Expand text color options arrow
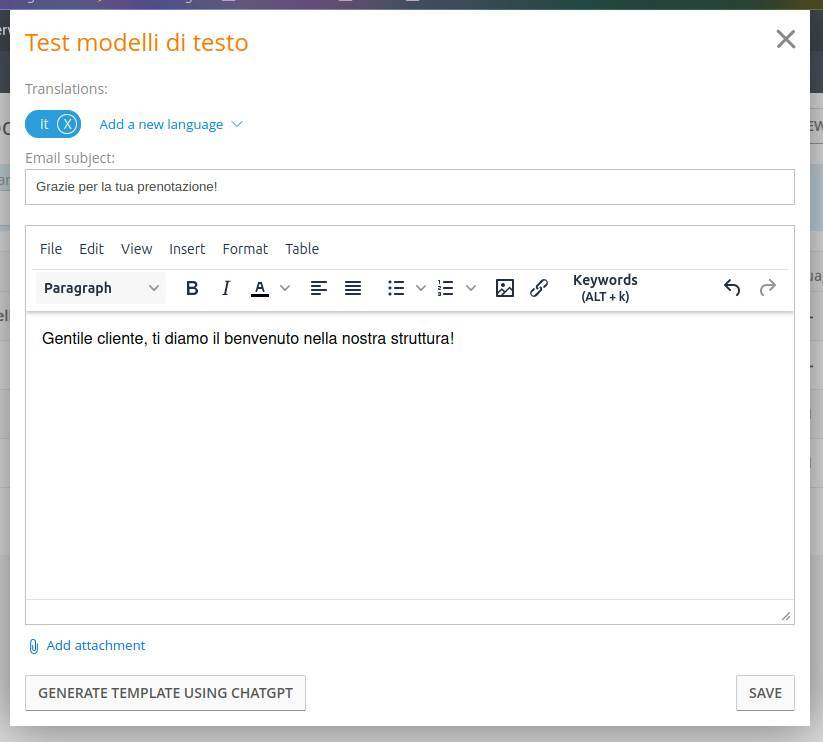This screenshot has height=742, width=823. pos(285,288)
